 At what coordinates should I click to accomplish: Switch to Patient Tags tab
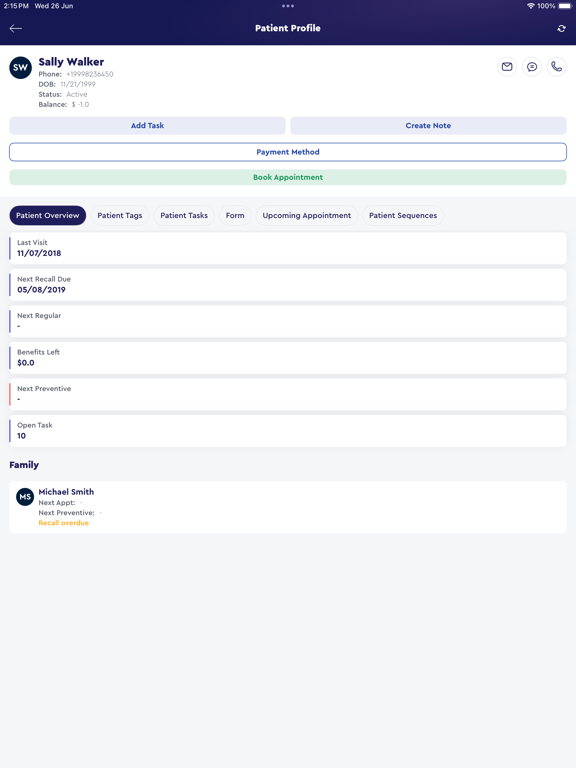120,216
